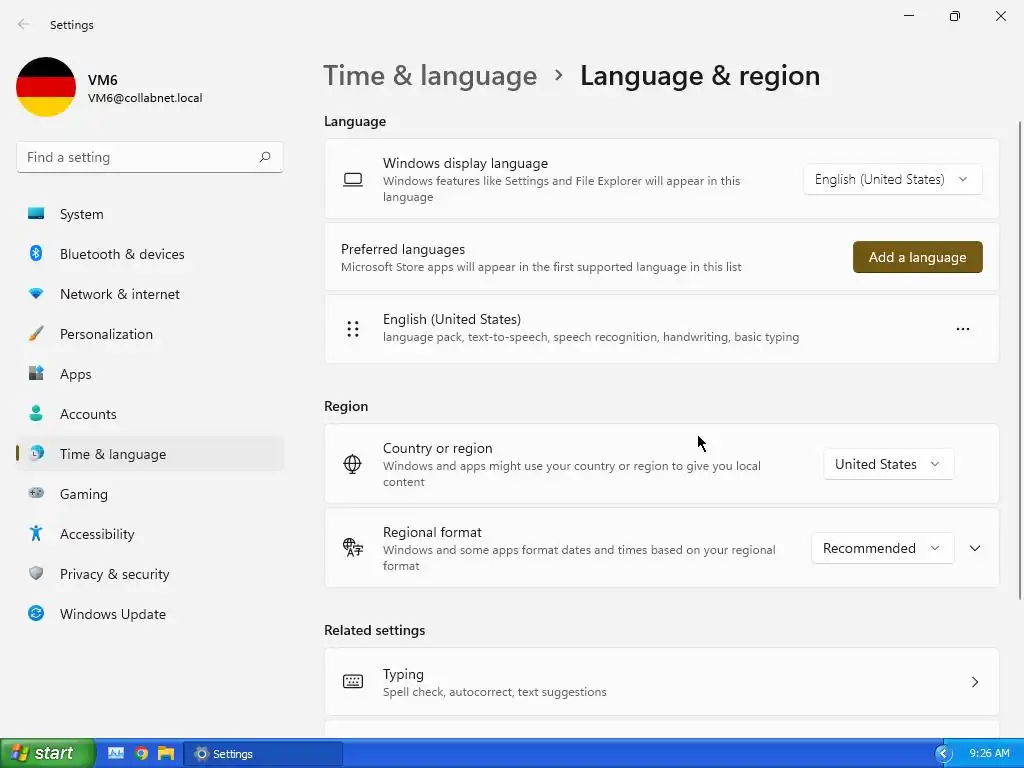
Task: Select Gaming in the sidebar
Action: click(150, 494)
